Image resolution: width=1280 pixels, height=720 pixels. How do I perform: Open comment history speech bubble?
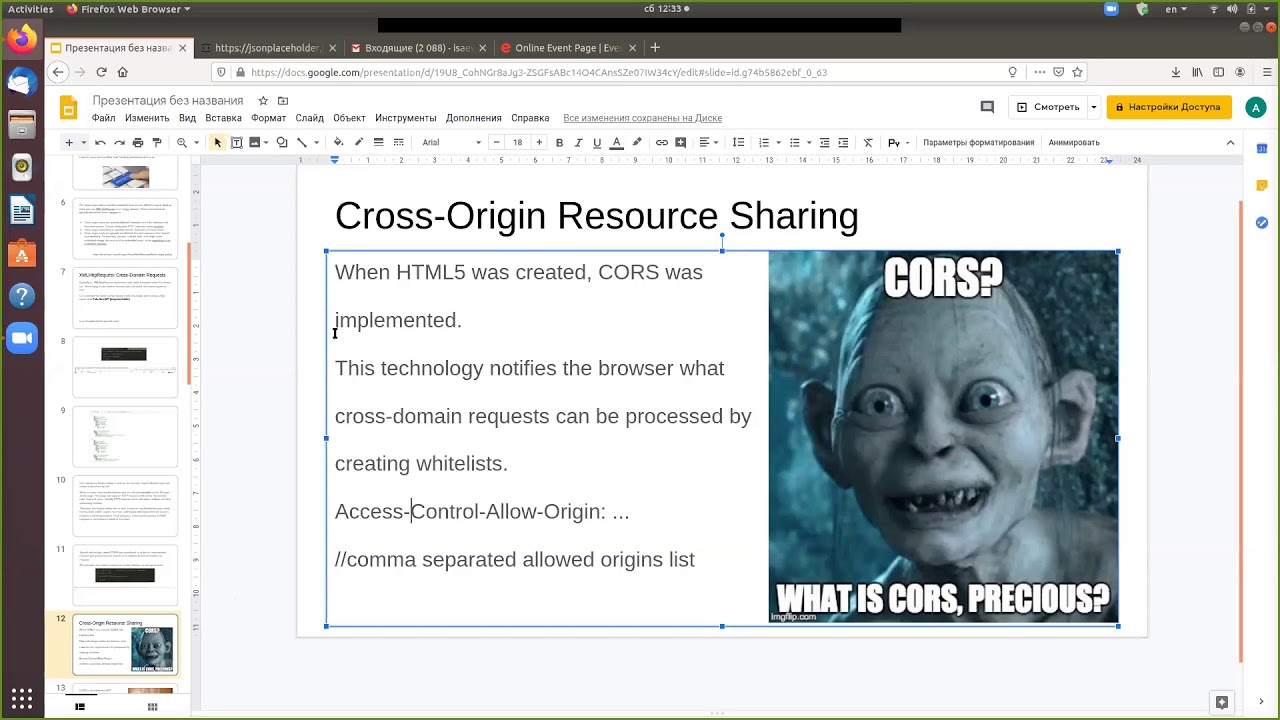click(x=987, y=107)
